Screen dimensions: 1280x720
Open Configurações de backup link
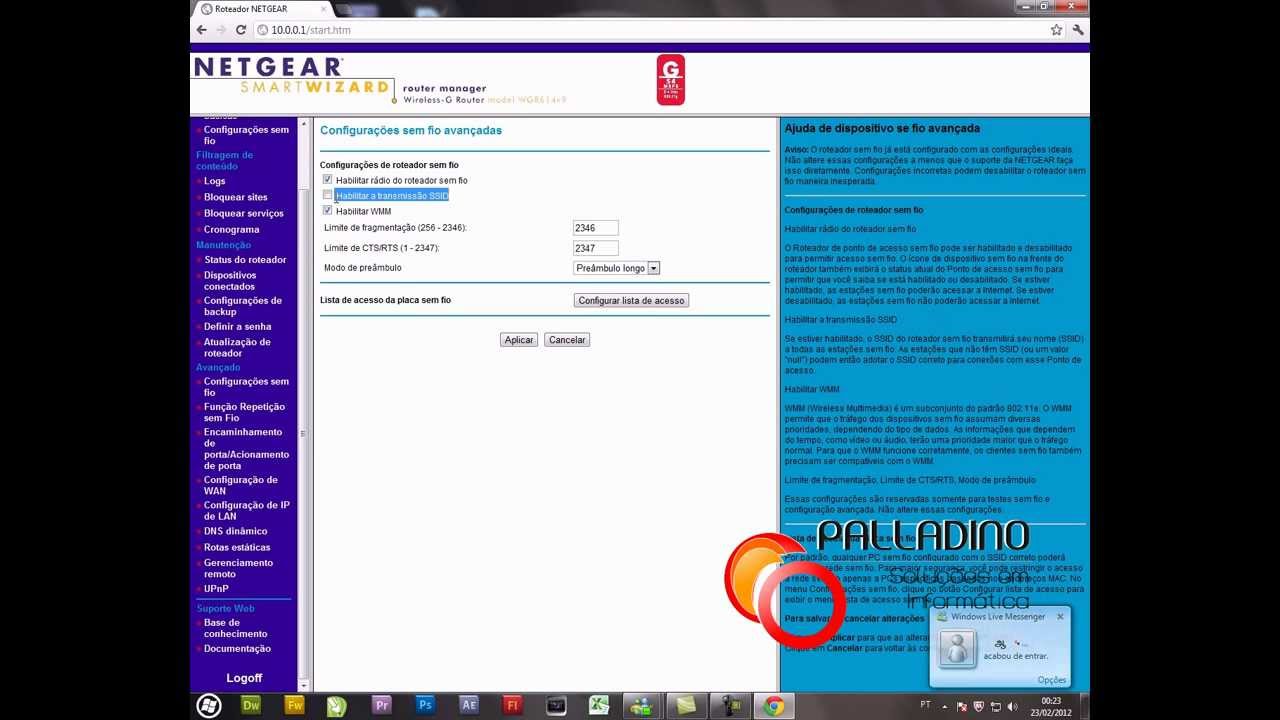(x=243, y=306)
